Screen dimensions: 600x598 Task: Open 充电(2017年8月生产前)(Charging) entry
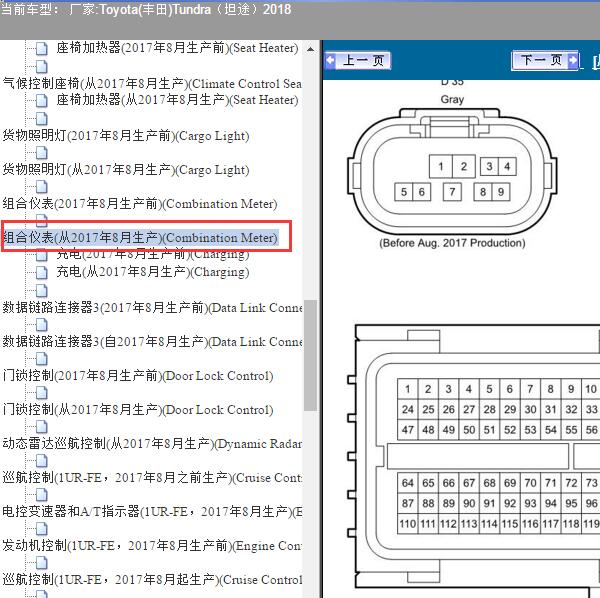(153, 254)
